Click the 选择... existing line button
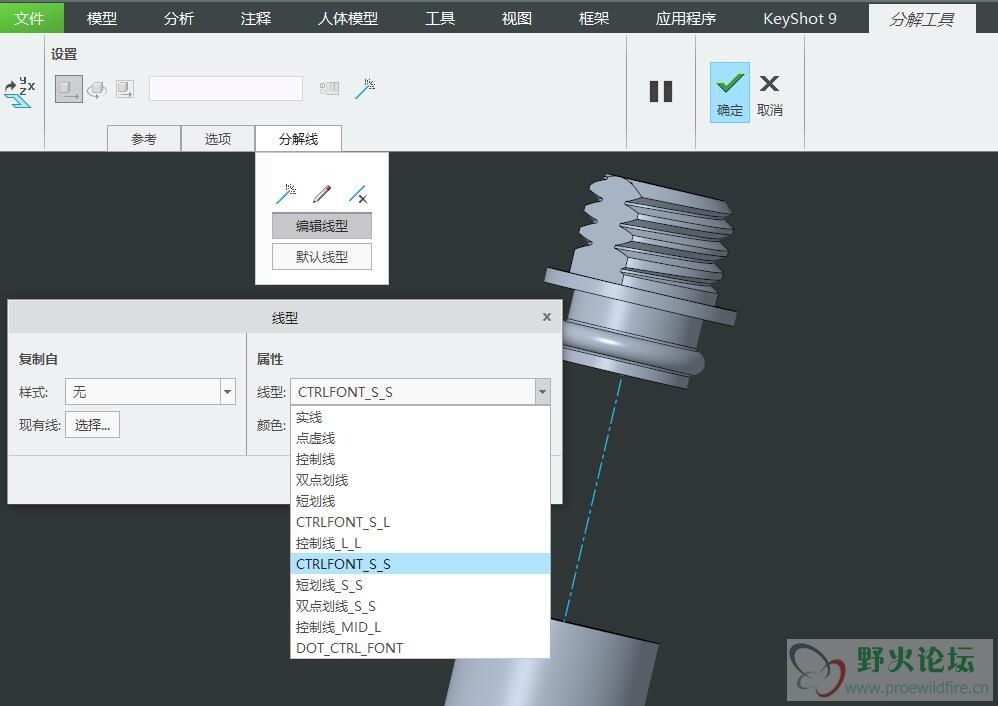This screenshot has width=998, height=706. (x=92, y=425)
